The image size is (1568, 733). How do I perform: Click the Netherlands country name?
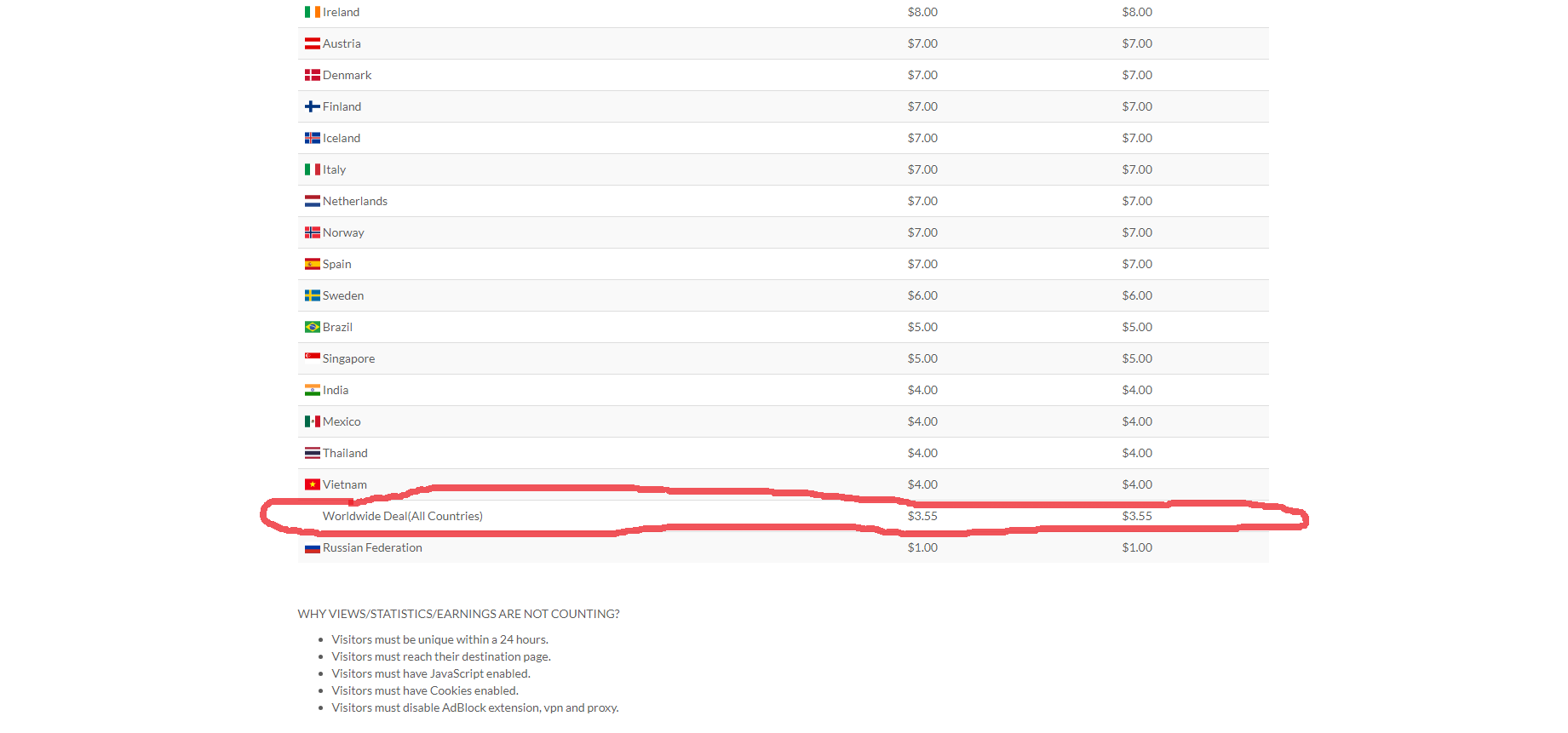354,201
